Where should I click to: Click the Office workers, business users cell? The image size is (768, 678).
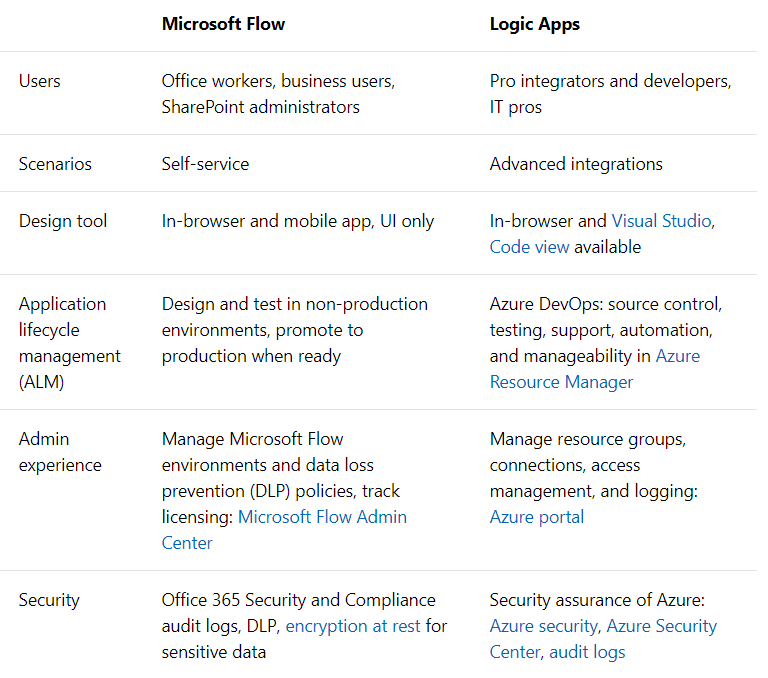278,94
